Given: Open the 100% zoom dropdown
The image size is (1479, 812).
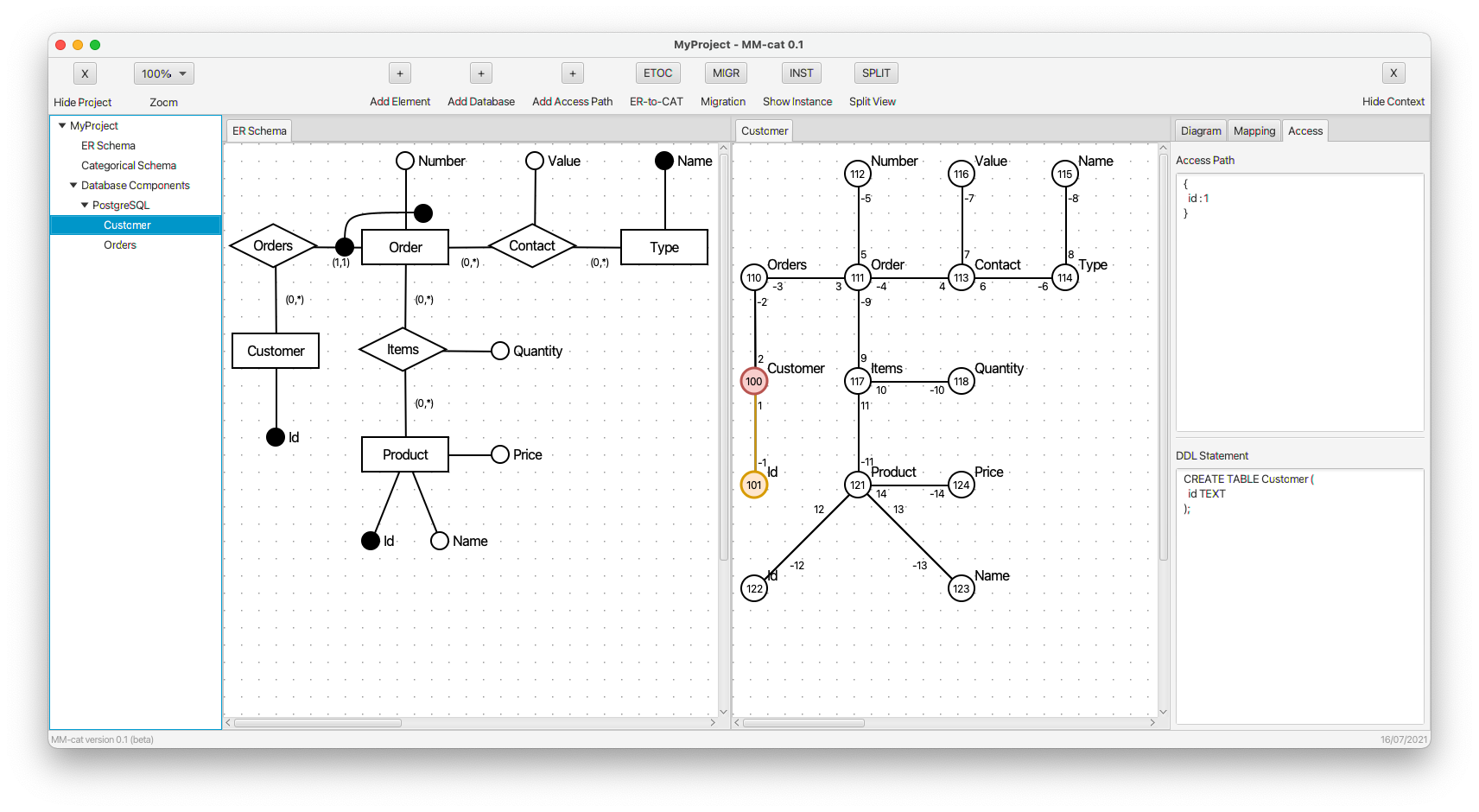Looking at the screenshot, I should point(163,73).
